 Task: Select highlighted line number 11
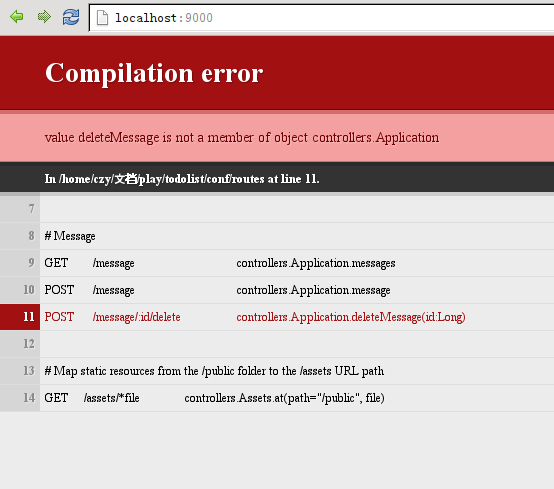(29, 317)
